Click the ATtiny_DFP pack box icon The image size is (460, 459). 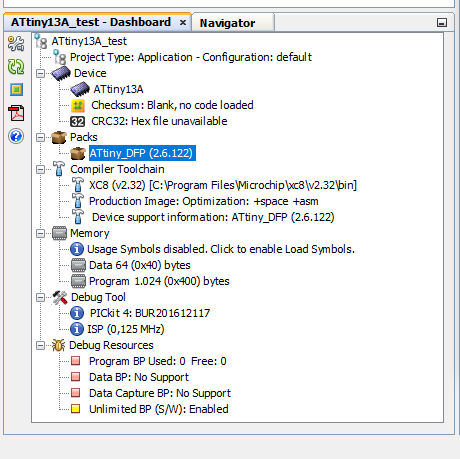click(78, 153)
